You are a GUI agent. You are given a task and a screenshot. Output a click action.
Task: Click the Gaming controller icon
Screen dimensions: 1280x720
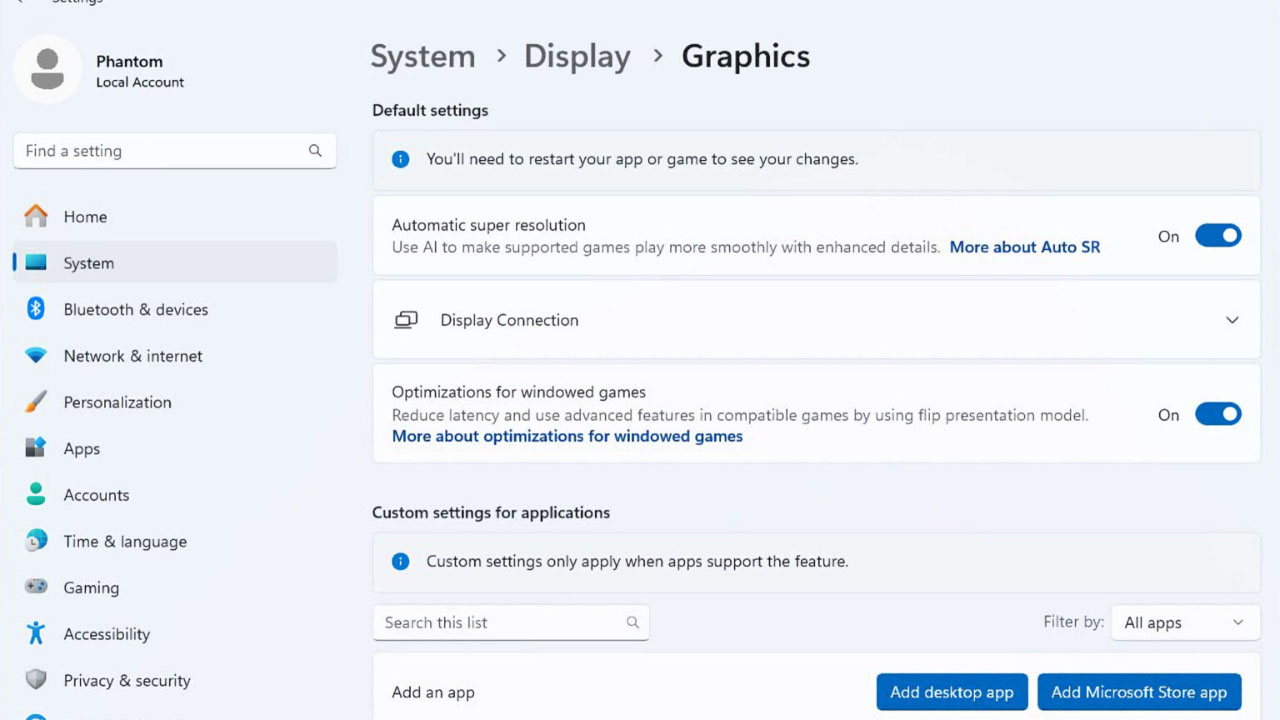(x=36, y=587)
